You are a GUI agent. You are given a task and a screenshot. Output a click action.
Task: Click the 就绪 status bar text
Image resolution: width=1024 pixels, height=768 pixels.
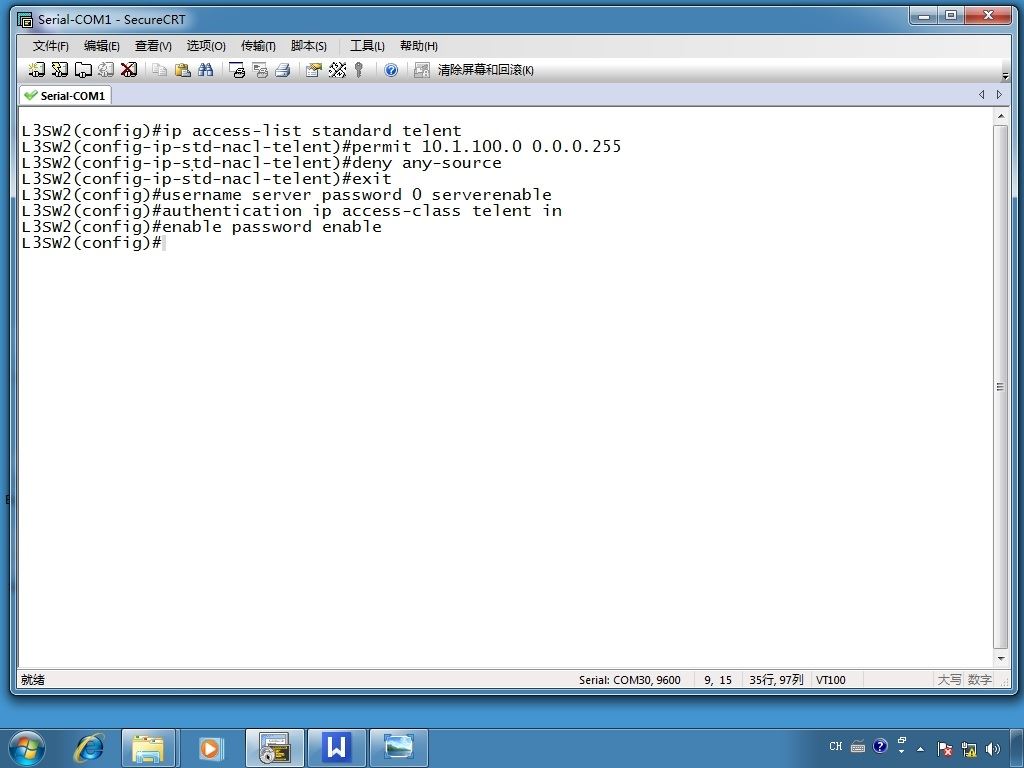[x=33, y=680]
